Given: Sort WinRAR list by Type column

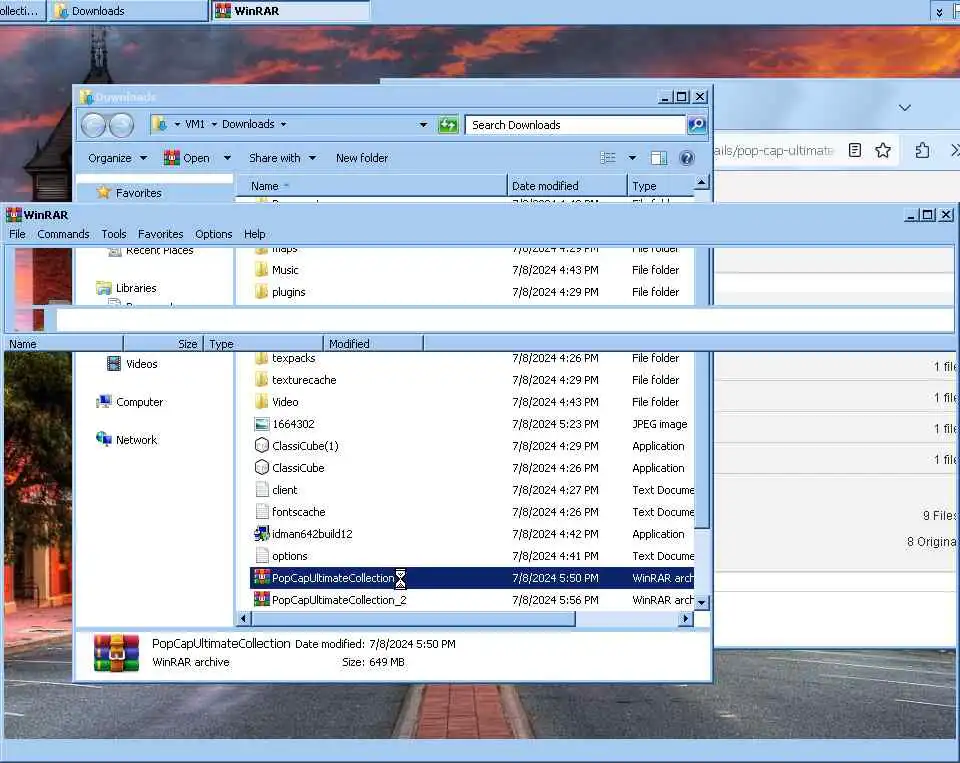Looking at the screenshot, I should click(x=263, y=344).
